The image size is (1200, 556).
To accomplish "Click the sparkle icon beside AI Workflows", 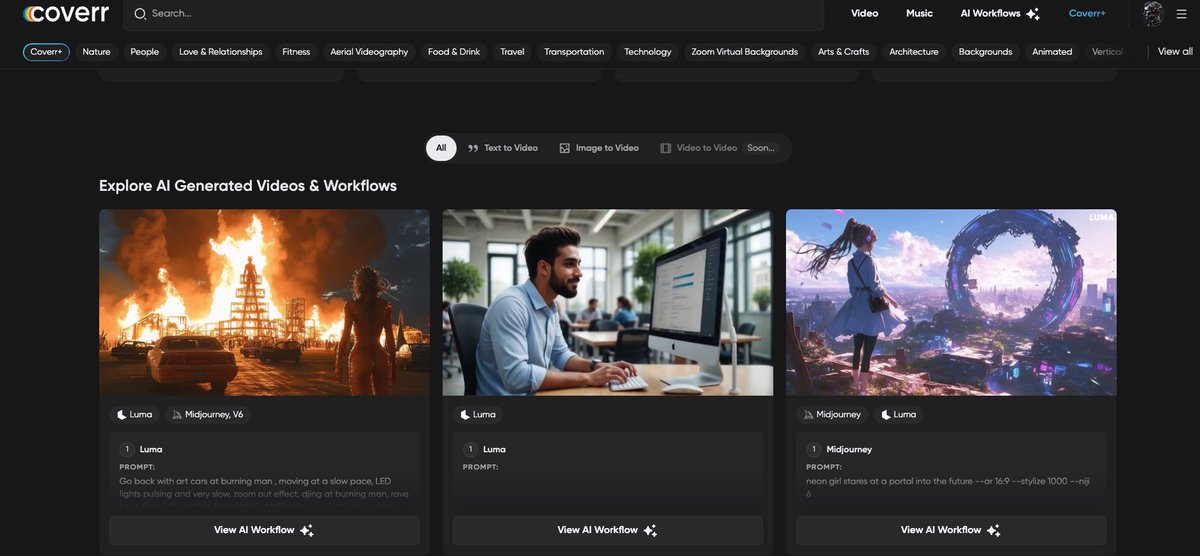I will click(1033, 14).
